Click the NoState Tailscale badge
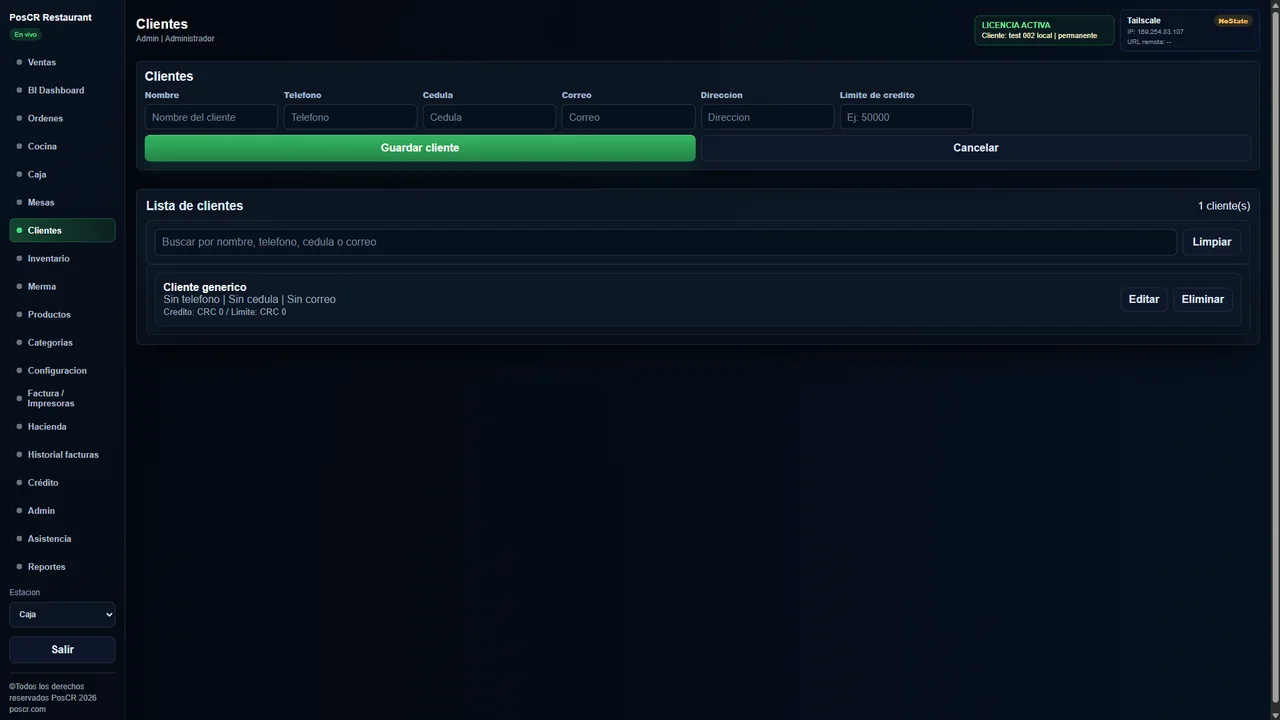This screenshot has height=720, width=1280. click(x=1233, y=21)
